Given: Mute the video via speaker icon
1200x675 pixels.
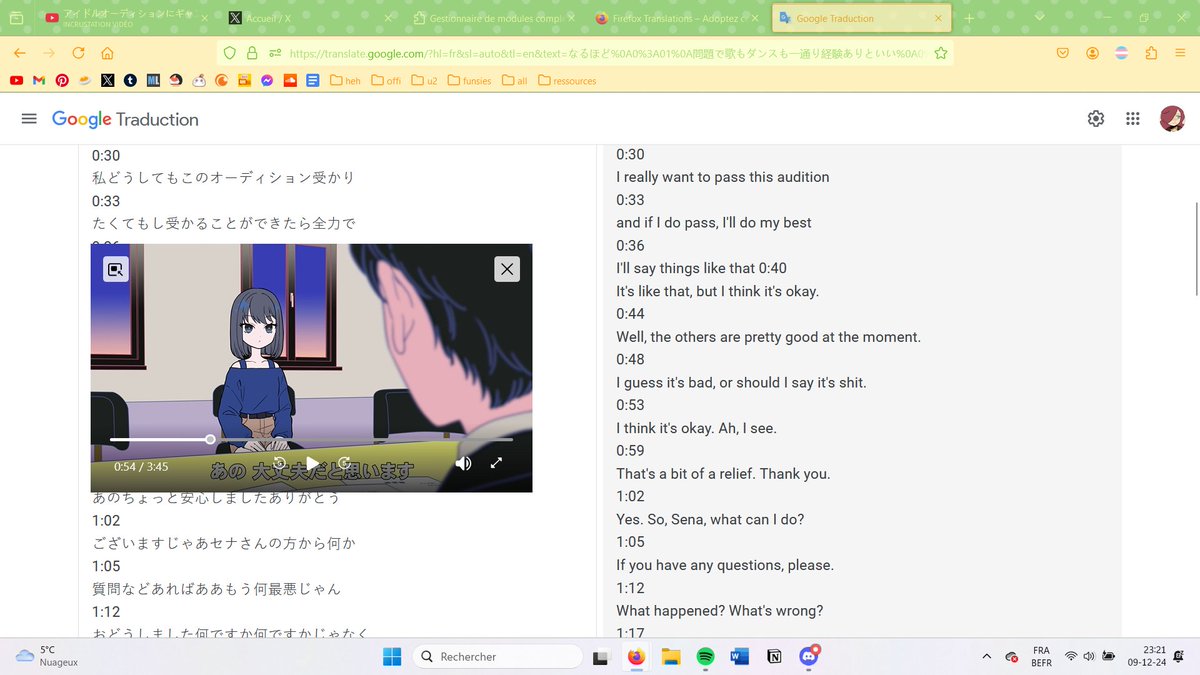Looking at the screenshot, I should tap(463, 463).
